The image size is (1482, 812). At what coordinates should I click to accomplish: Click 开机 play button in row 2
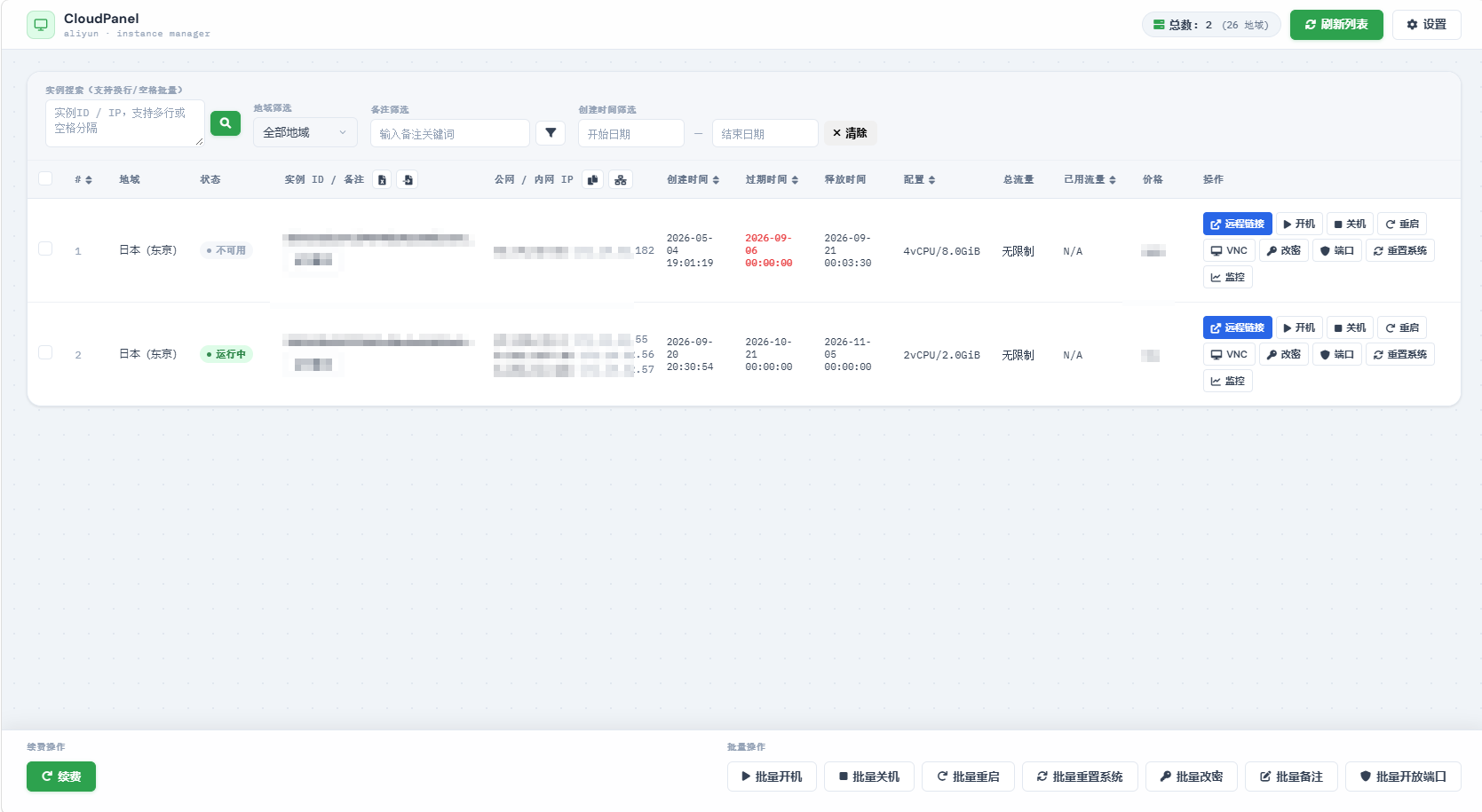tap(1299, 327)
